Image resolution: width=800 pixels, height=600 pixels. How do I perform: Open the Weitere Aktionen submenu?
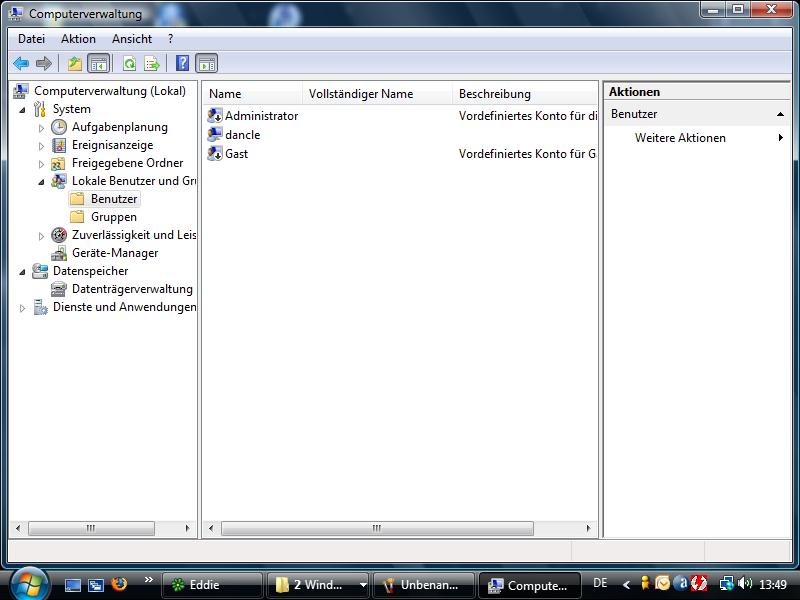pos(680,138)
